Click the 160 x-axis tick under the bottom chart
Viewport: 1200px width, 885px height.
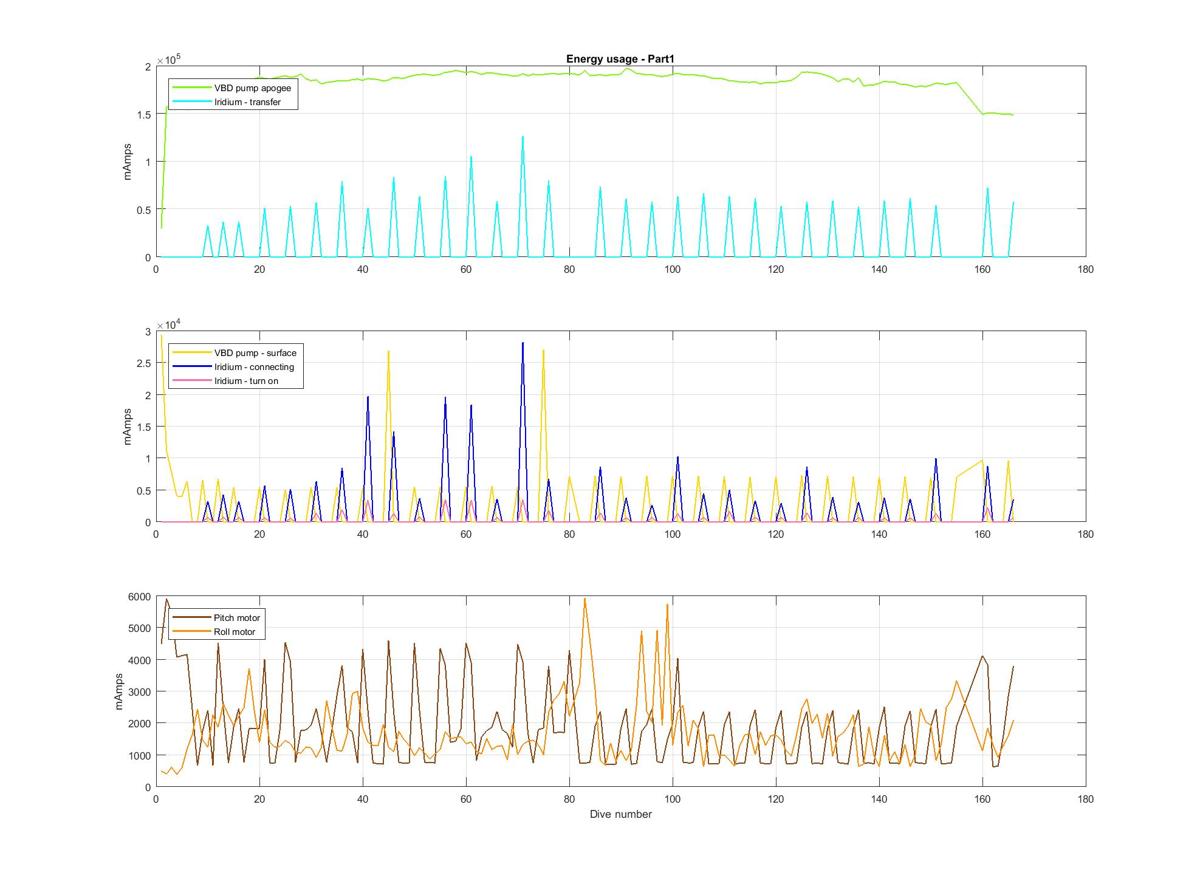pyautogui.click(x=983, y=800)
